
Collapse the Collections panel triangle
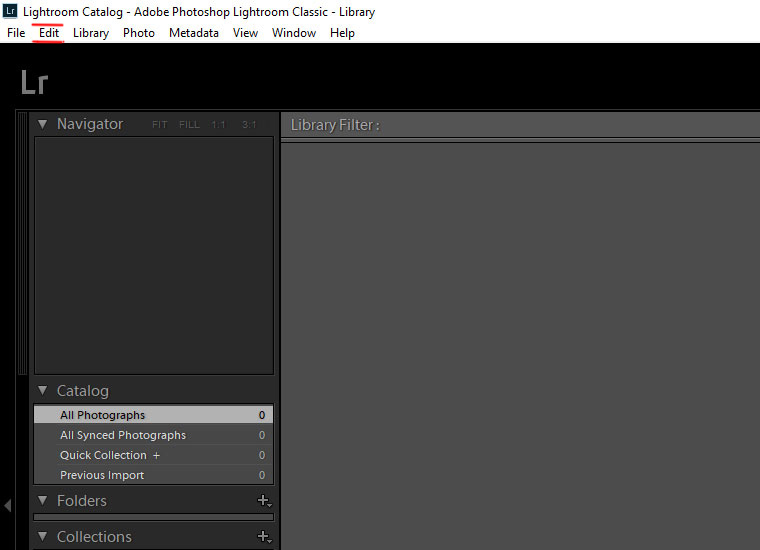click(43, 536)
